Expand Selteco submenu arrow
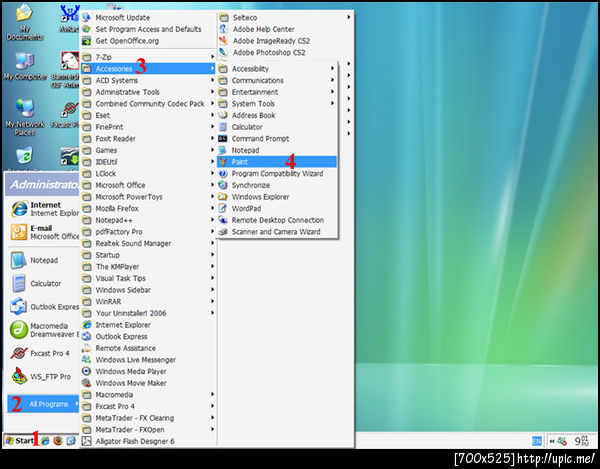The width and height of the screenshot is (600, 469). (349, 17)
